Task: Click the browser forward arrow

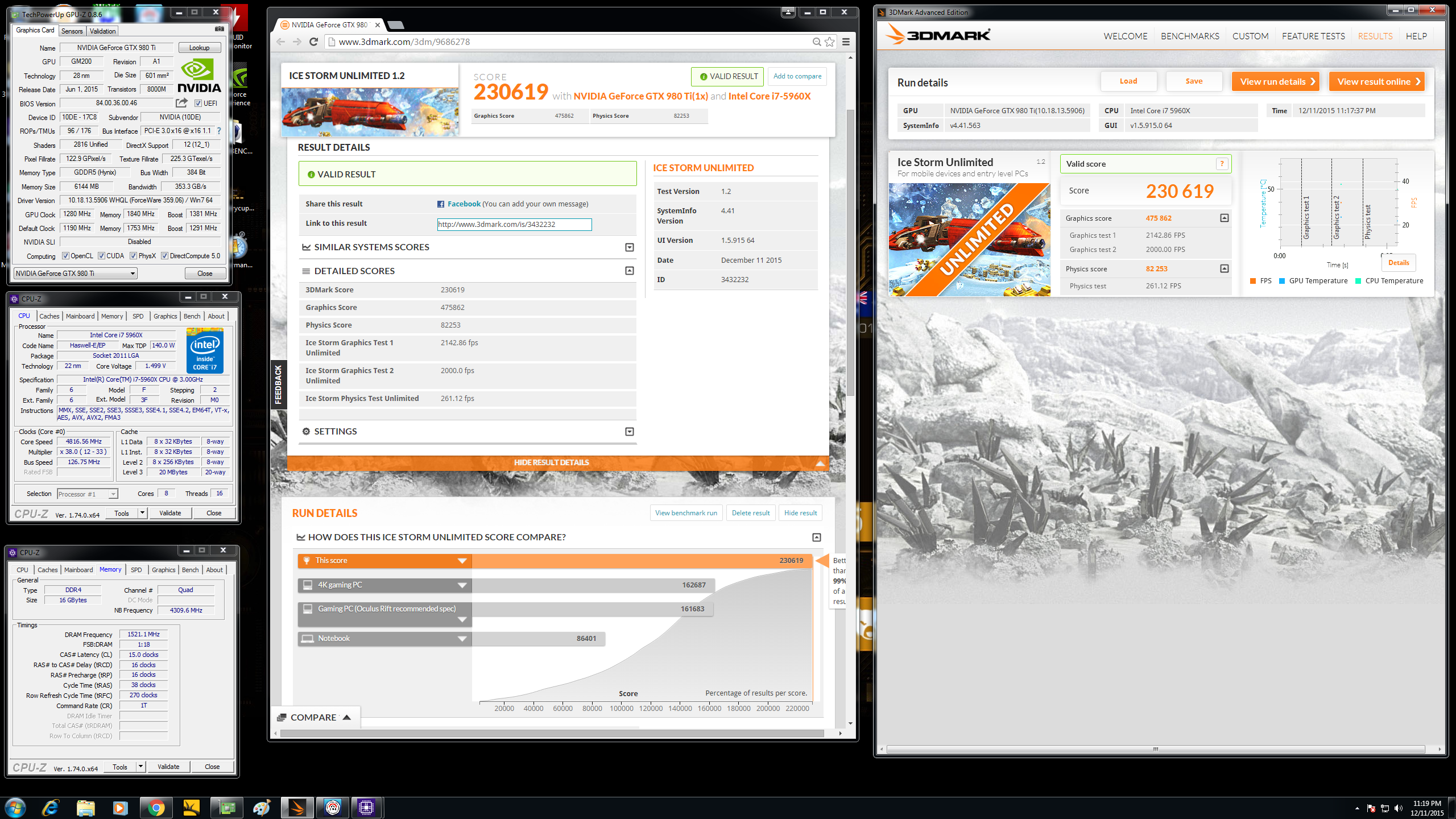Action: [297, 42]
